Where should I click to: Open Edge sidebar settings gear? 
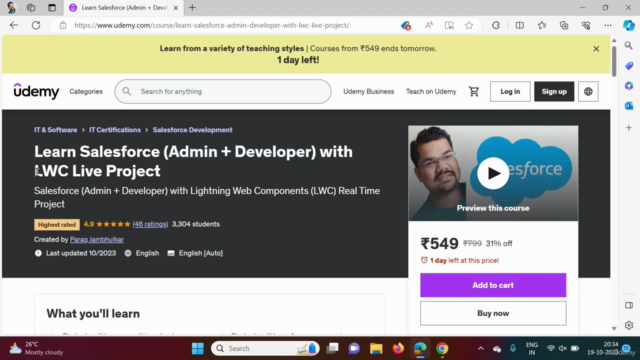pyautogui.click(x=629, y=325)
